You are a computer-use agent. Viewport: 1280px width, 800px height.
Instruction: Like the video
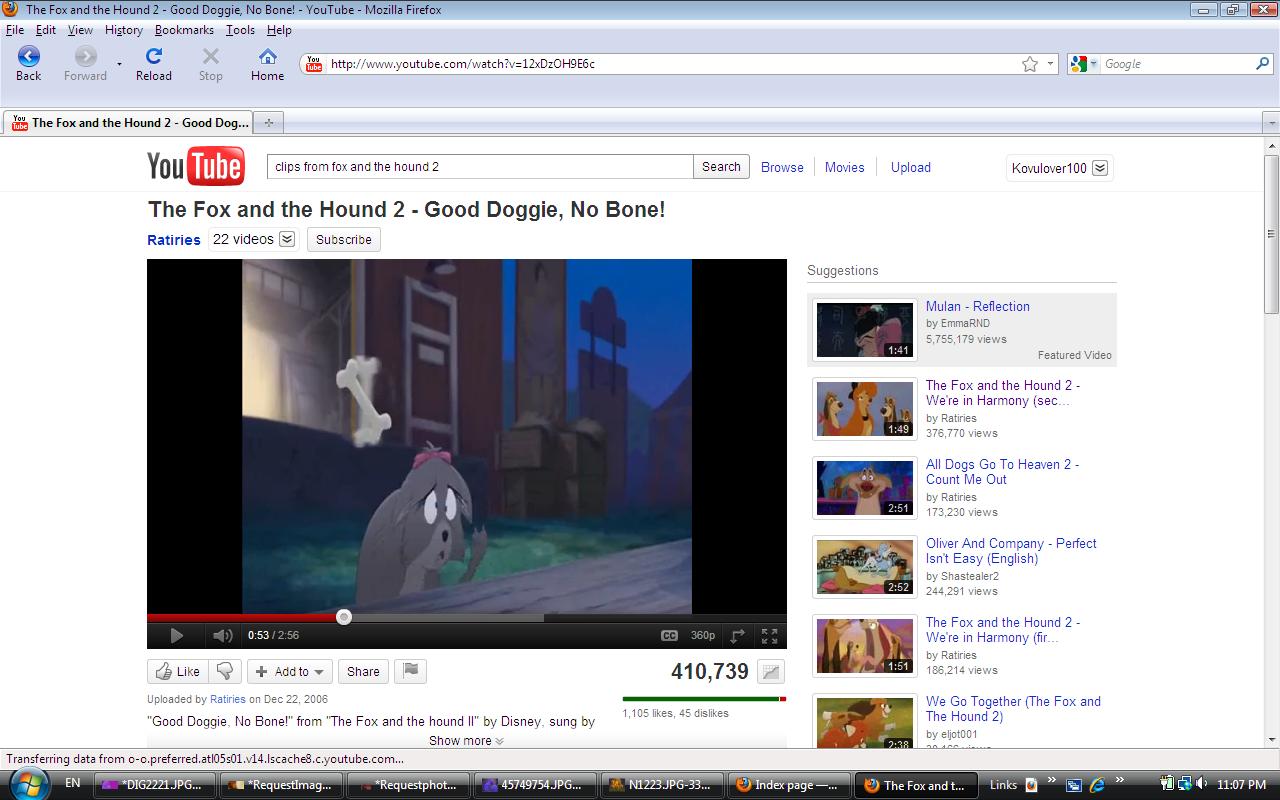pyautogui.click(x=176, y=671)
